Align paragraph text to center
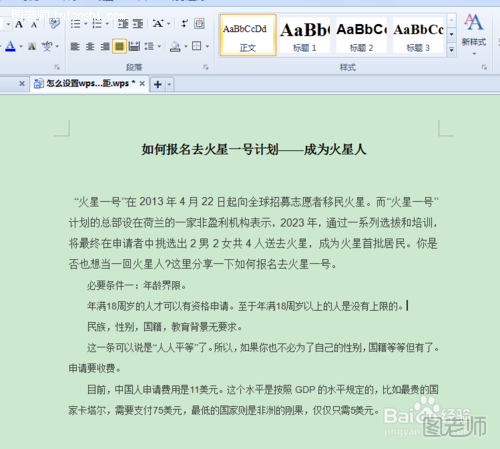The height and width of the screenshot is (449, 500). [90, 46]
